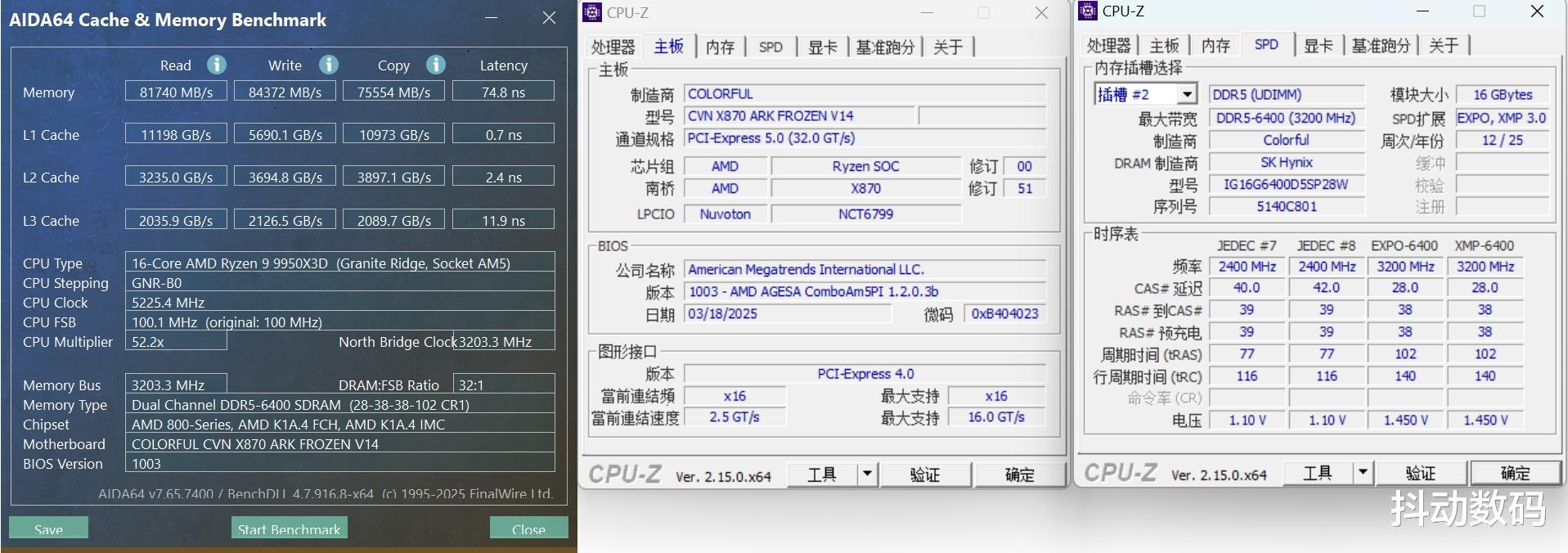This screenshot has height=553, width=1568.
Task: Switch to 处理器 tab in the middle CPU-Z window
Action: [613, 47]
